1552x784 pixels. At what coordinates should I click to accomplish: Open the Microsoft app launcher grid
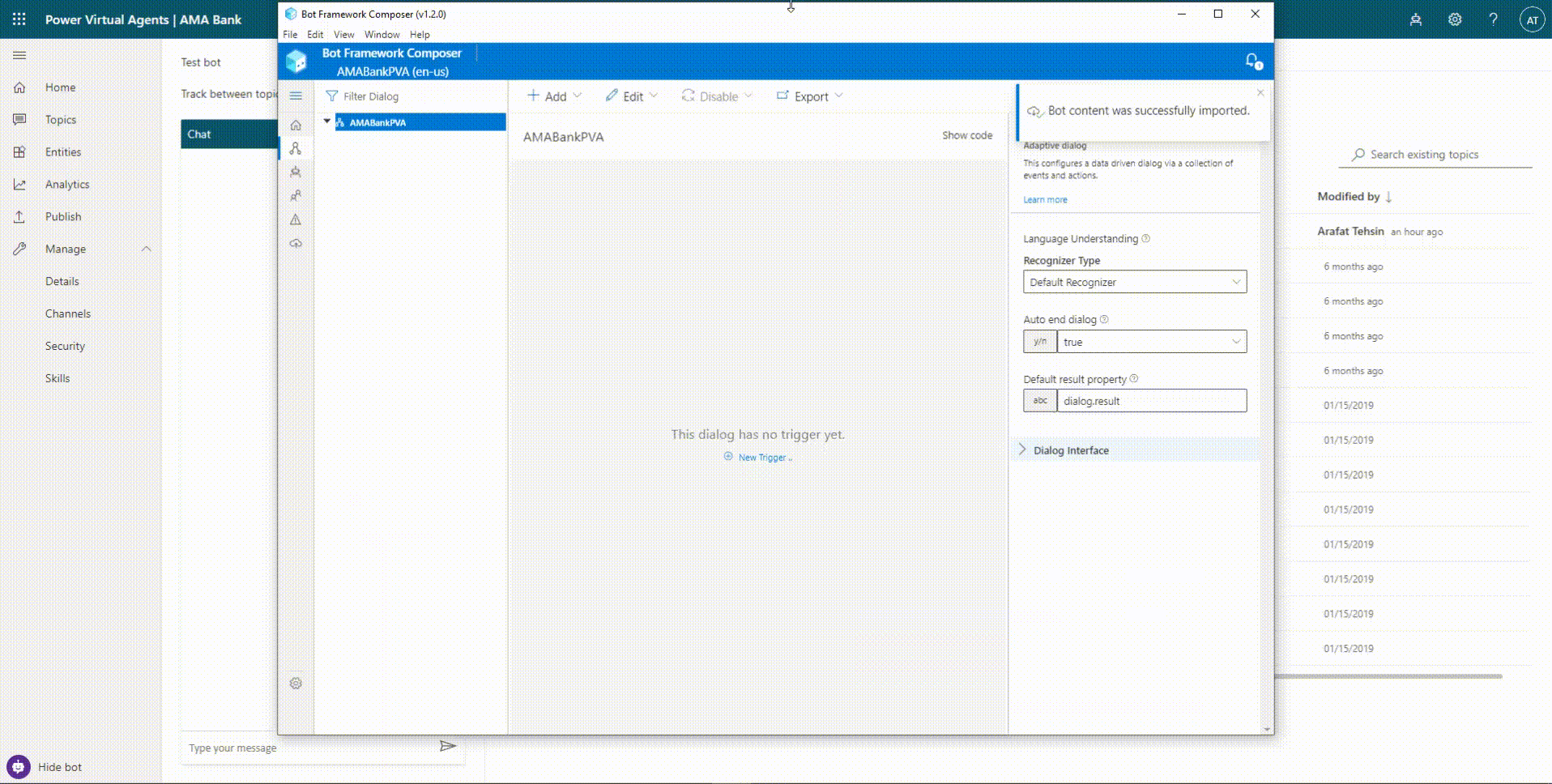[19, 19]
